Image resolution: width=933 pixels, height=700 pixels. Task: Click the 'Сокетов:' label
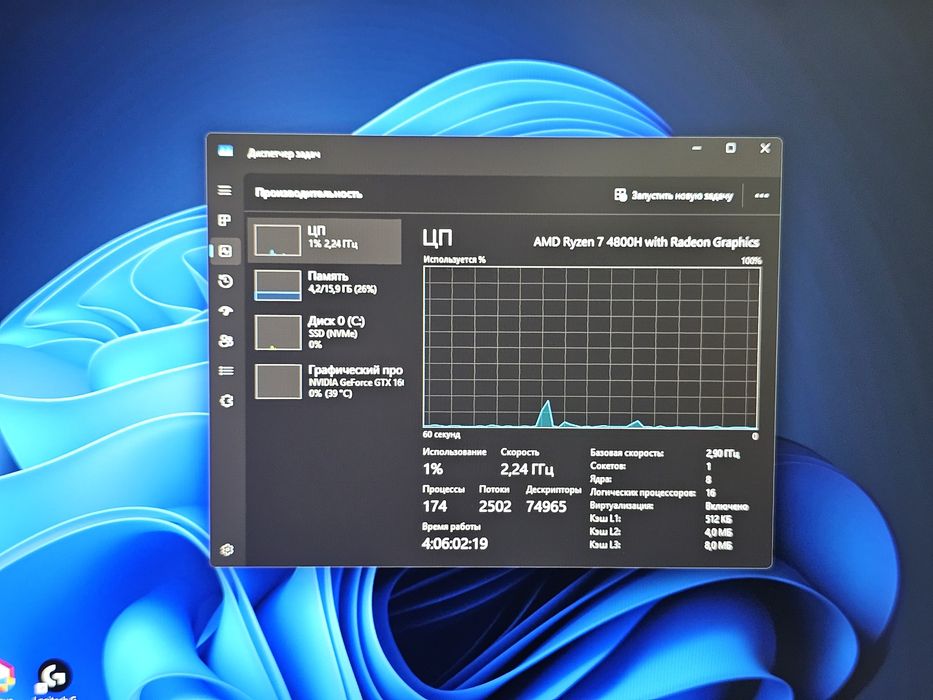click(608, 466)
